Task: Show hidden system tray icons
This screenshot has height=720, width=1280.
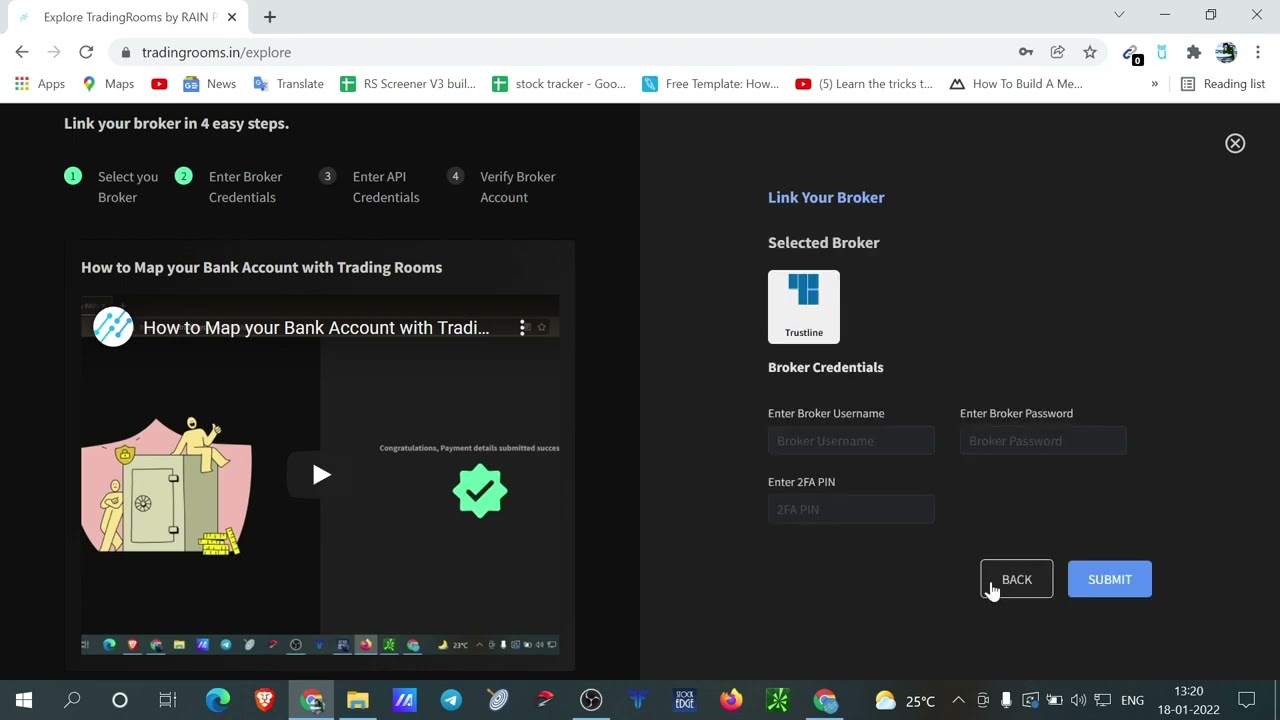Action: click(x=958, y=700)
